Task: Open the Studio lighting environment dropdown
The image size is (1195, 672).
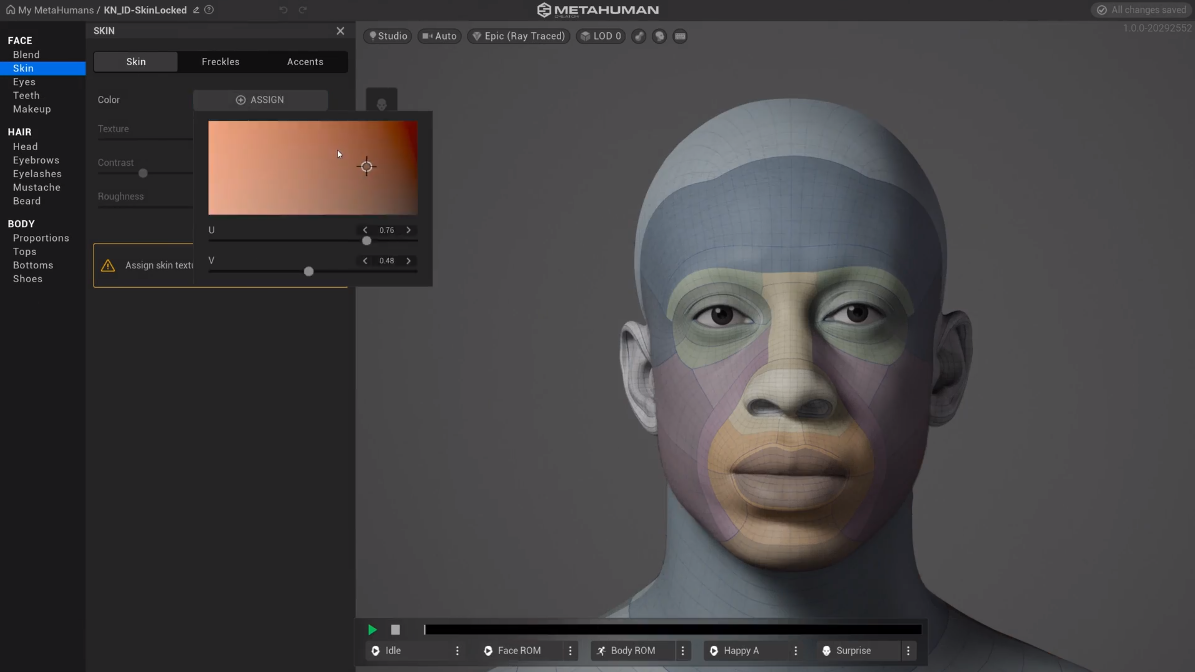Action: point(389,36)
